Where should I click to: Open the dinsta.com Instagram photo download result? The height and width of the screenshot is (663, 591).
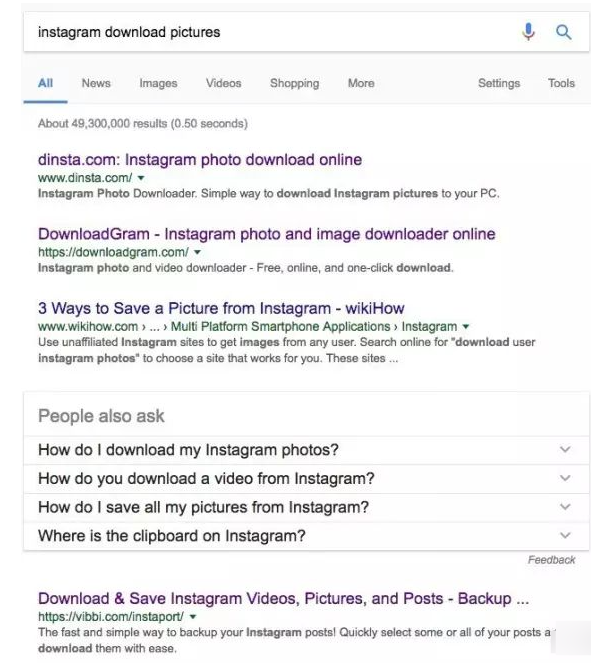[x=200, y=160]
